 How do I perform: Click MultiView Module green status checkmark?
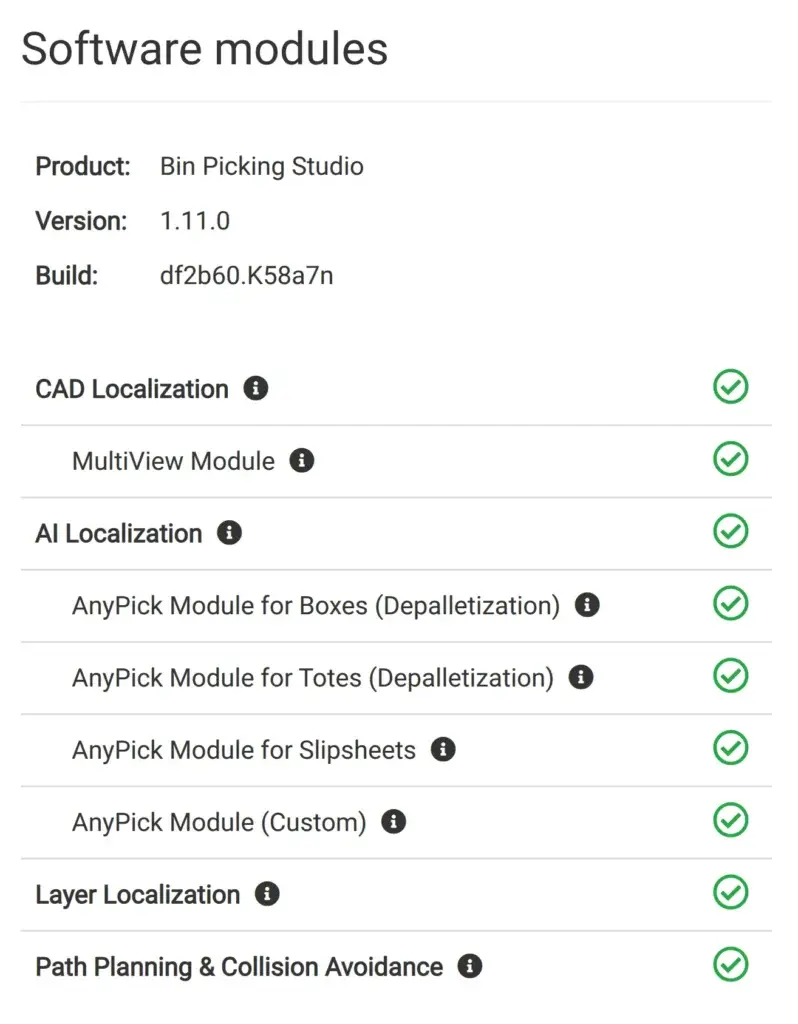click(x=731, y=459)
